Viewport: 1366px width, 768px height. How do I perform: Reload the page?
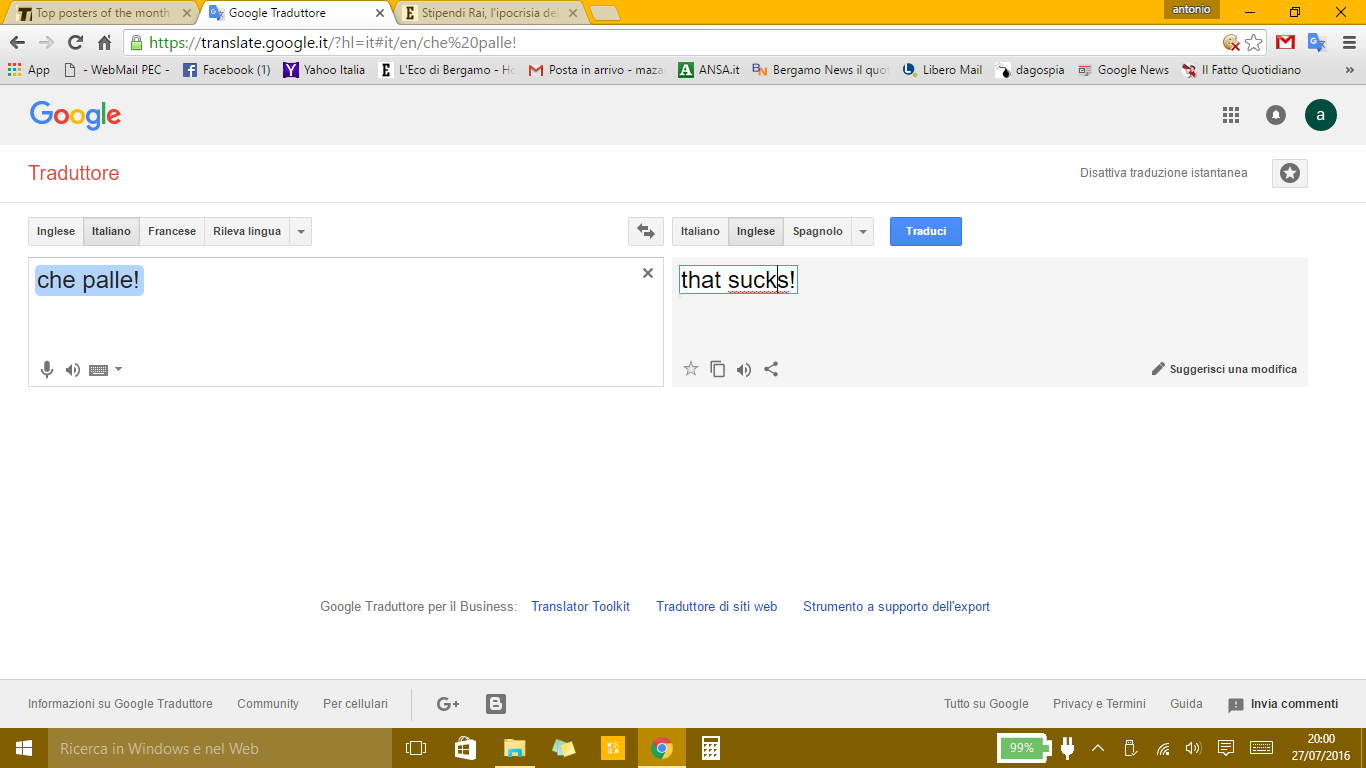[x=75, y=43]
